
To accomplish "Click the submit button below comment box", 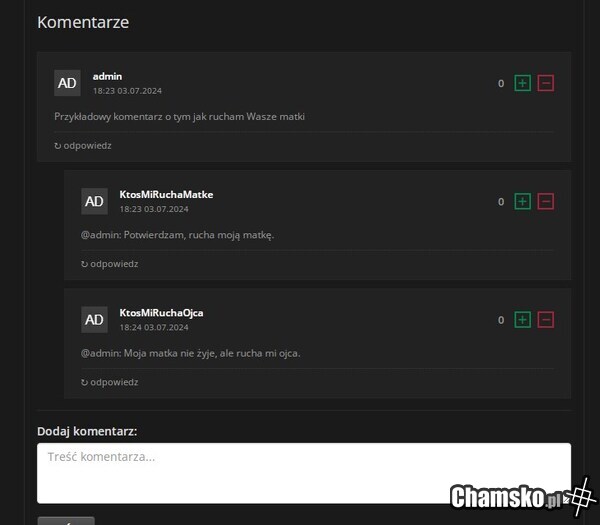I will coord(66,520).
